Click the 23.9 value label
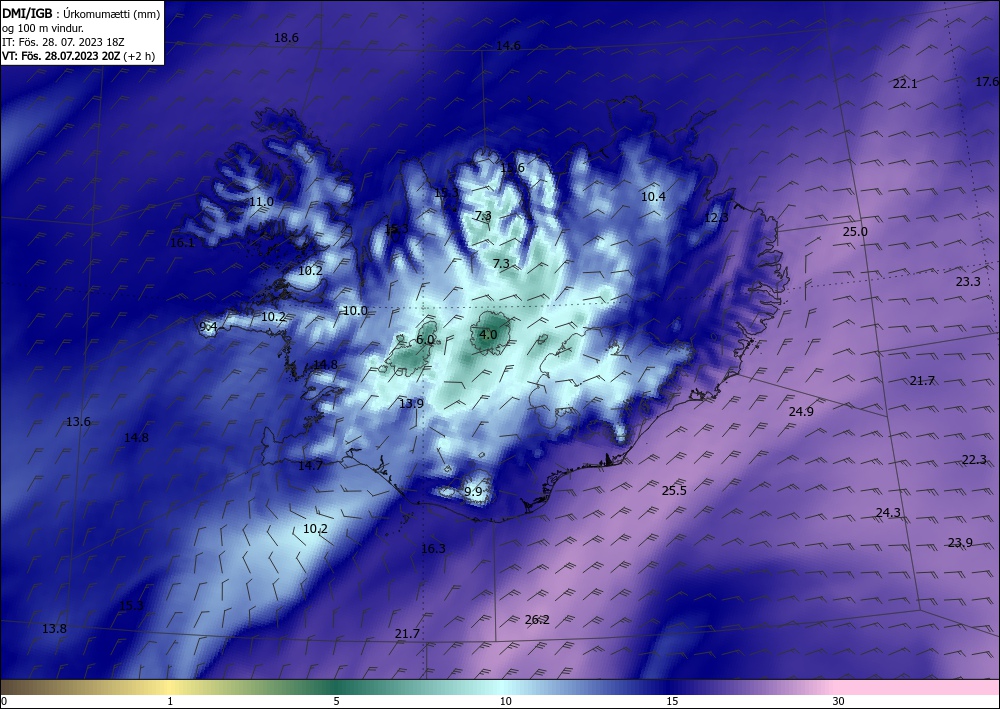 pos(960,543)
